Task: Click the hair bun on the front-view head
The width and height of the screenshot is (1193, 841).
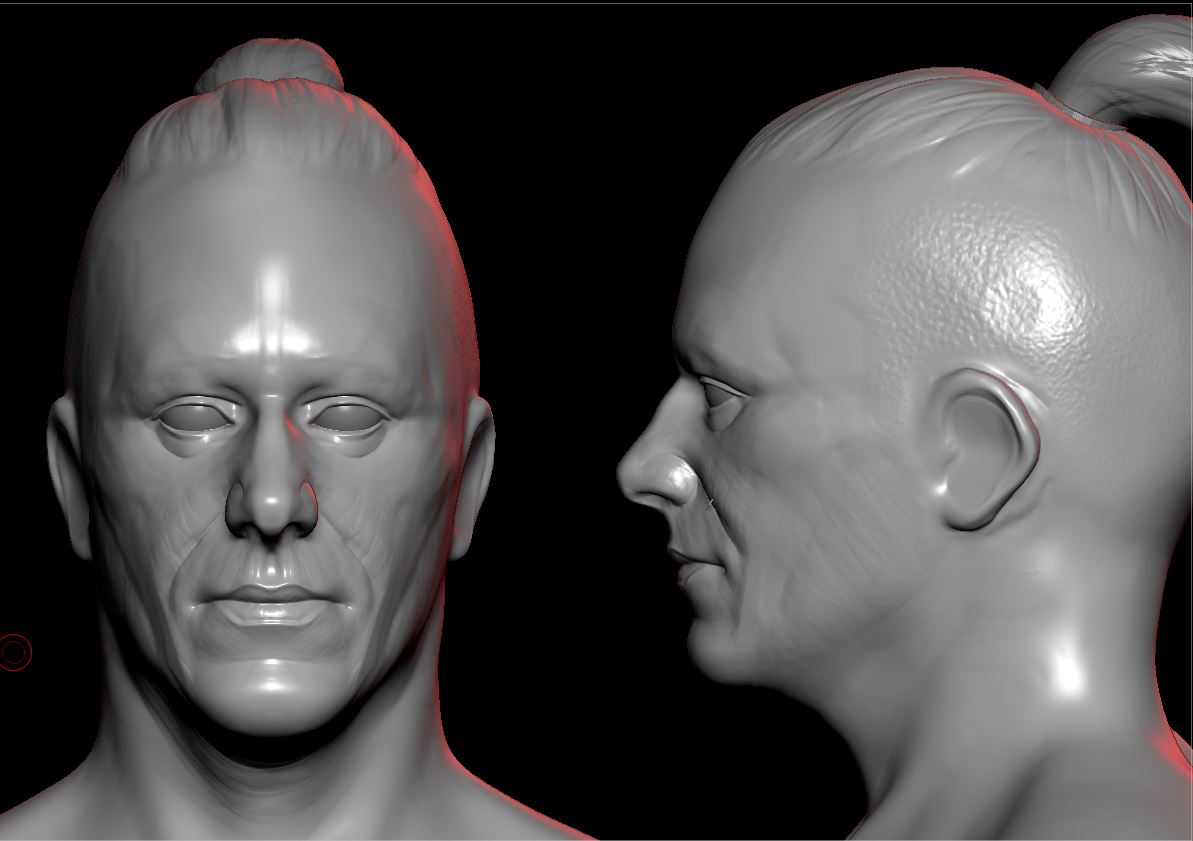Action: coord(270,65)
